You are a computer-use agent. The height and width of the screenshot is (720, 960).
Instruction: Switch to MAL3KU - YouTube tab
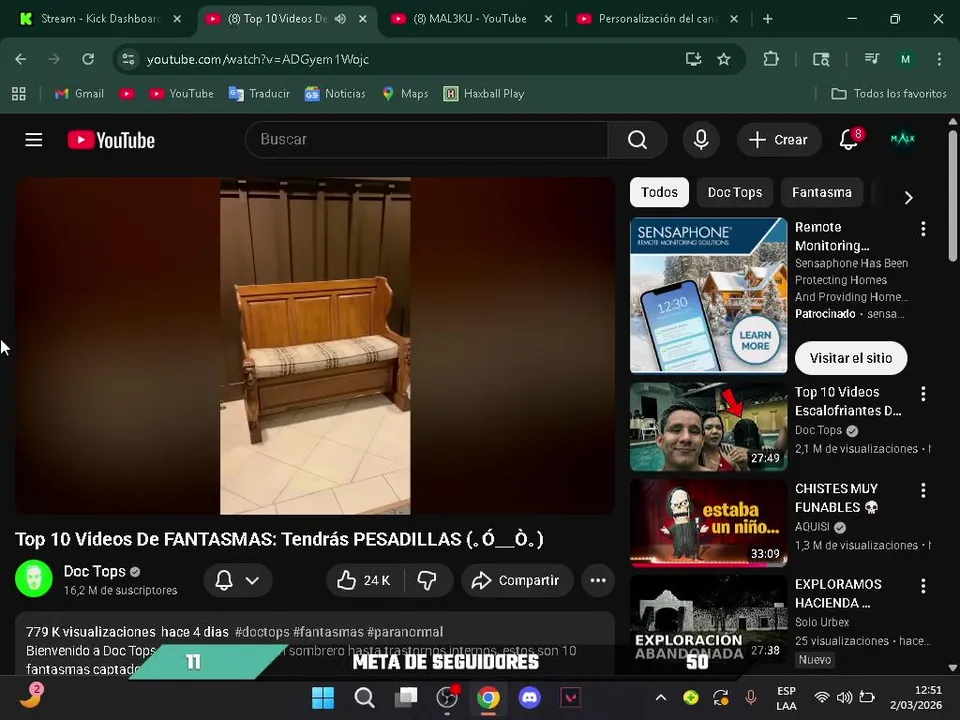click(x=470, y=19)
